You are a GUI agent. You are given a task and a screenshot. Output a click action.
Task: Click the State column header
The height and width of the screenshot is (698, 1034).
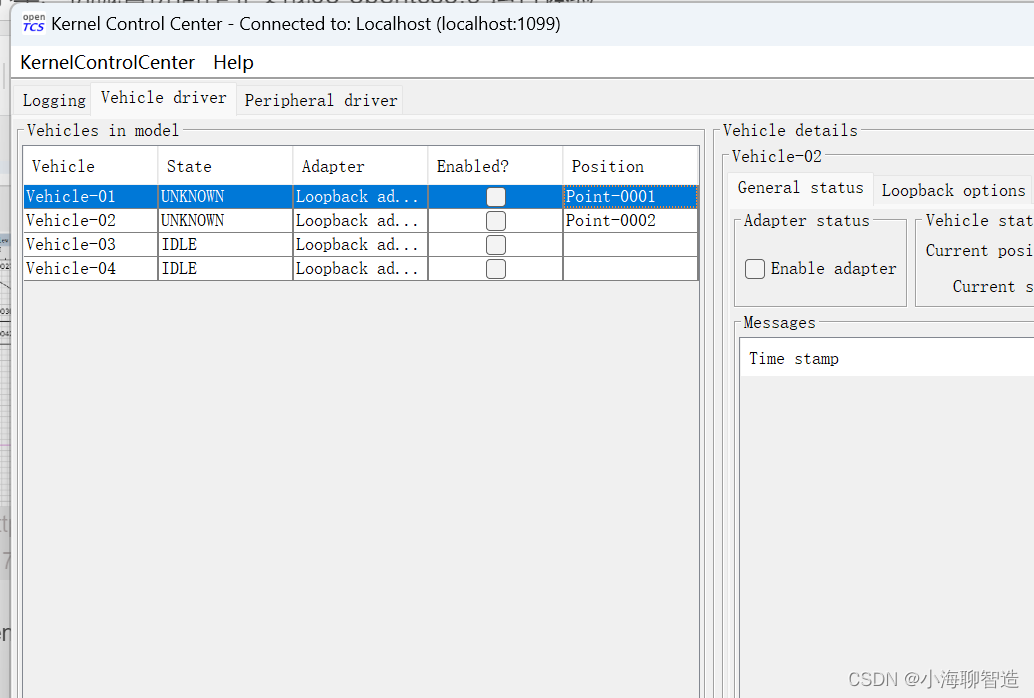[x=226, y=166]
